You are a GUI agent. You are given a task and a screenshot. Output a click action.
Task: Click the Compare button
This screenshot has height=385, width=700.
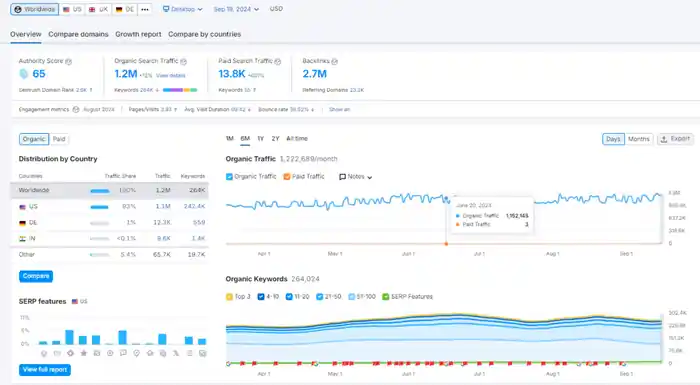pyautogui.click(x=36, y=276)
